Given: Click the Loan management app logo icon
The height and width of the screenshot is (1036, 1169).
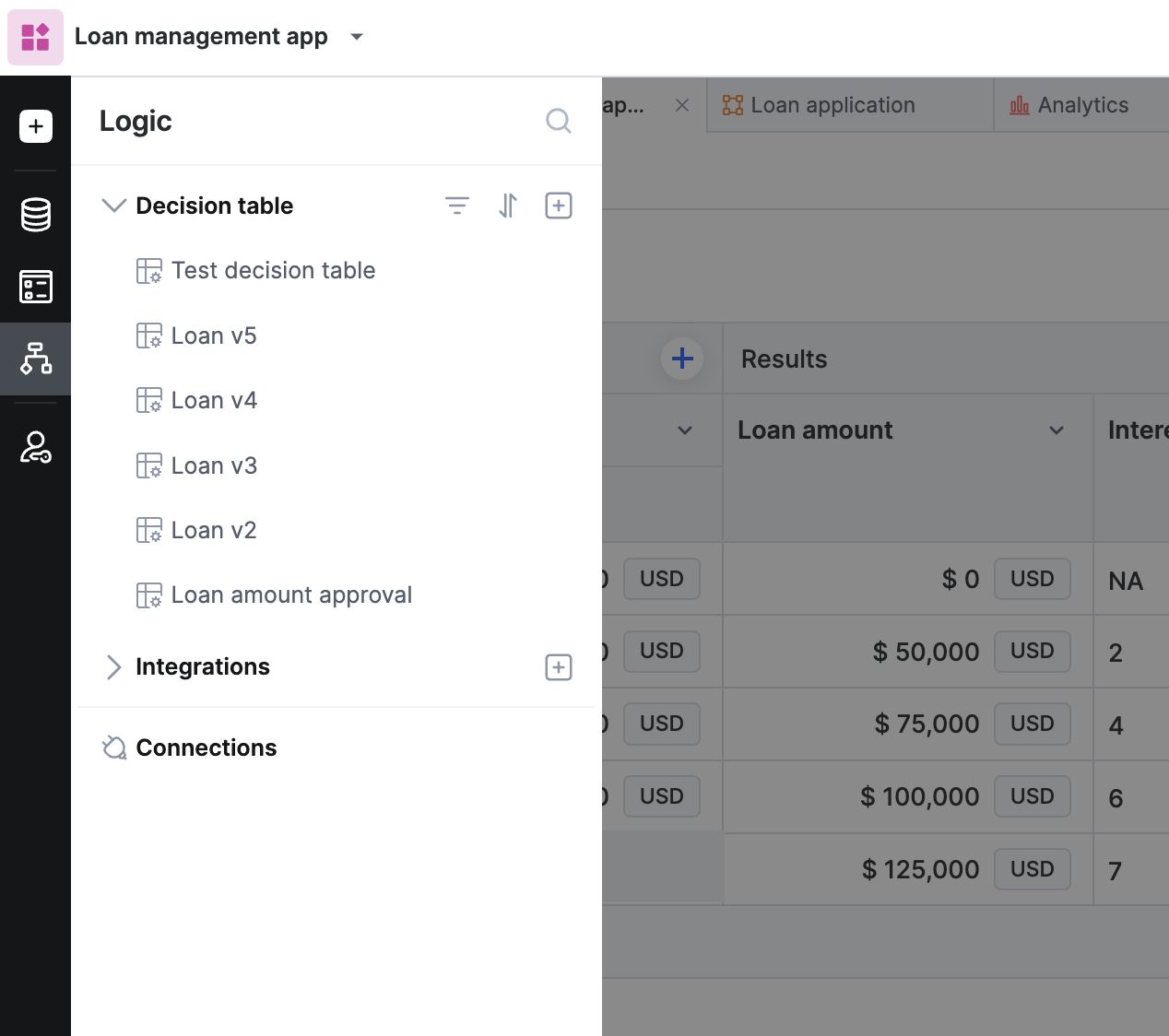Looking at the screenshot, I should click(x=35, y=37).
